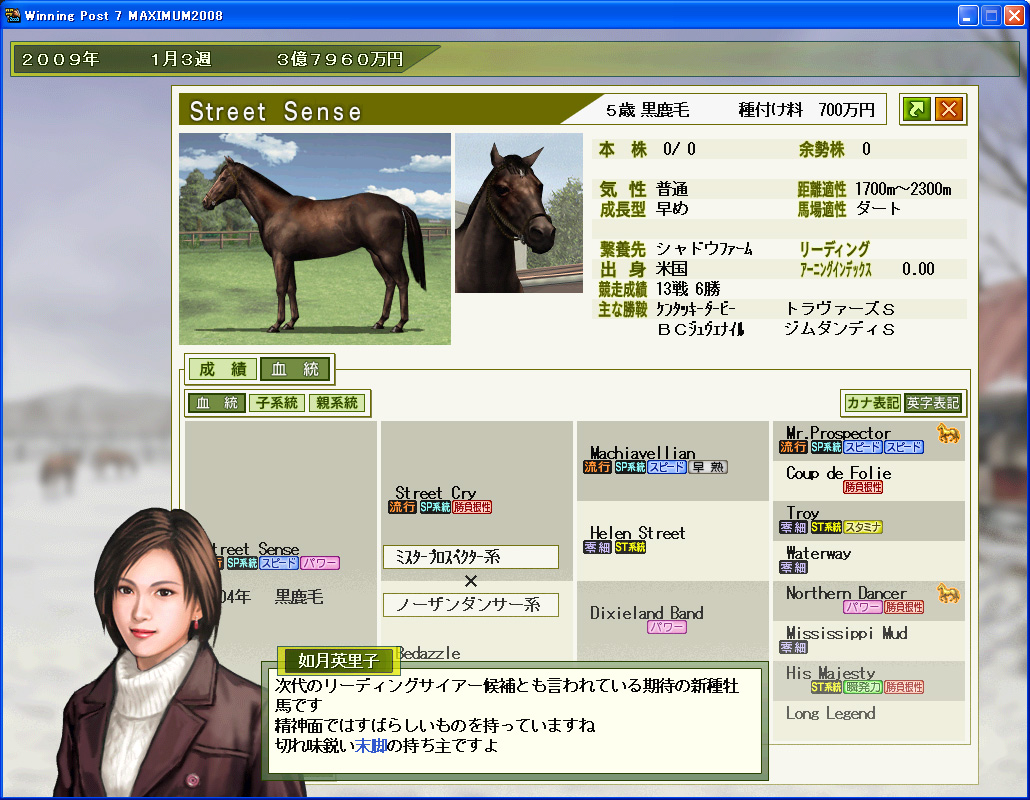Click the 勝負根性 badge under Street Cry

click(472, 507)
